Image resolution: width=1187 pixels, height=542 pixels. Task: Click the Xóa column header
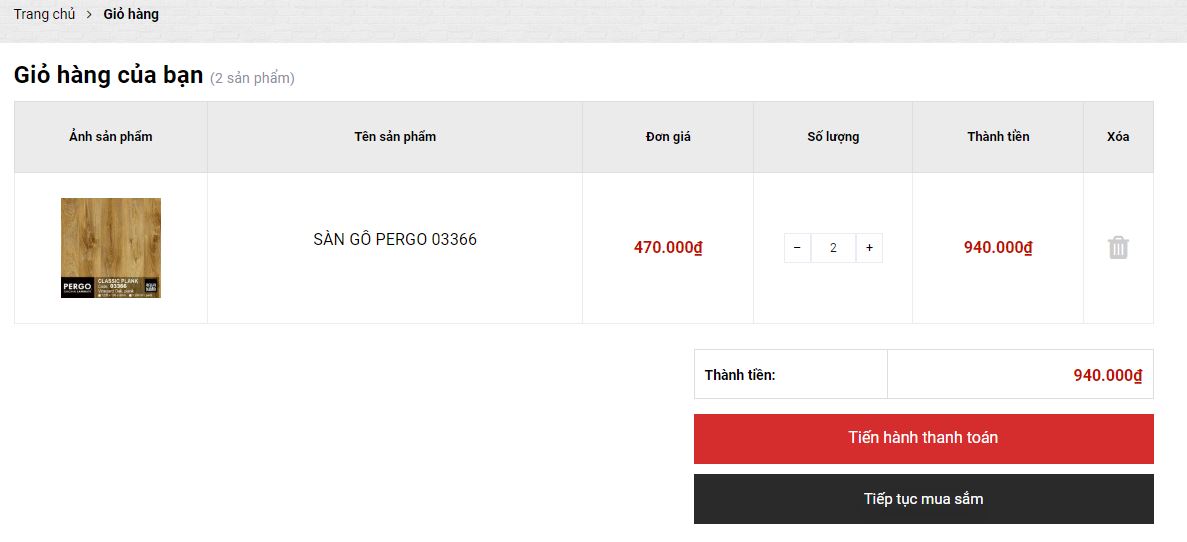[1118, 137]
